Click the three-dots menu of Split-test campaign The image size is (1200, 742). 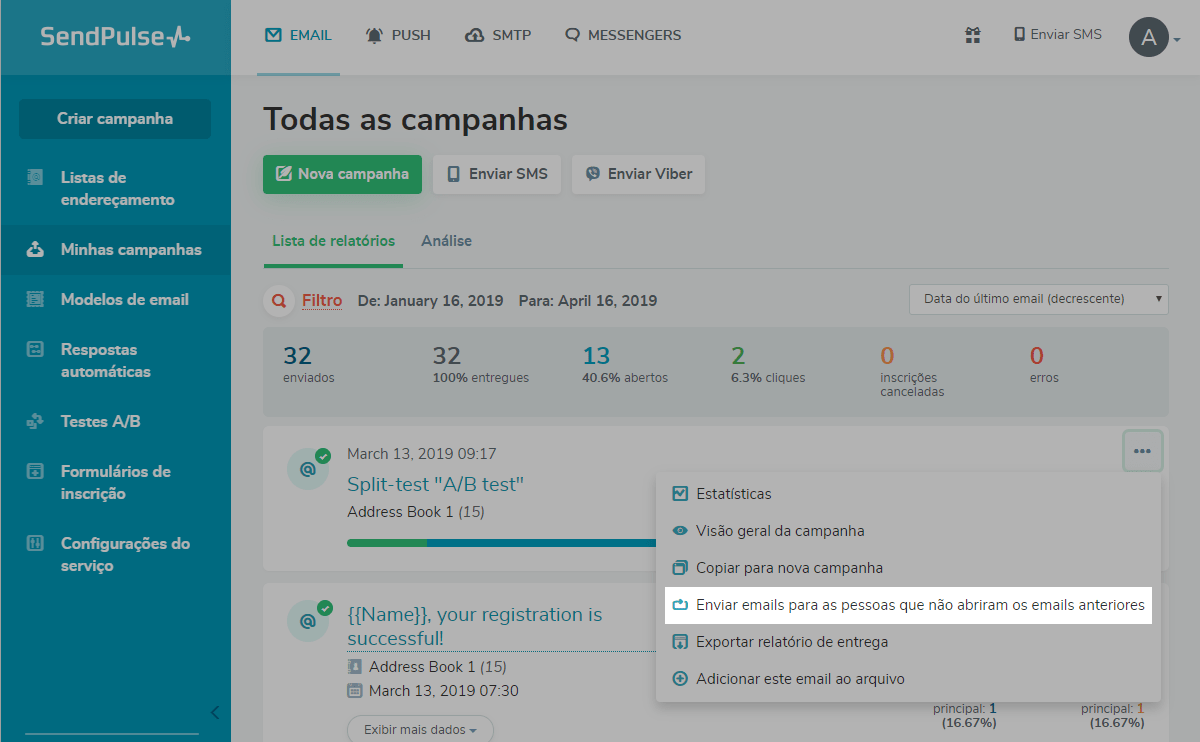[x=1142, y=451]
